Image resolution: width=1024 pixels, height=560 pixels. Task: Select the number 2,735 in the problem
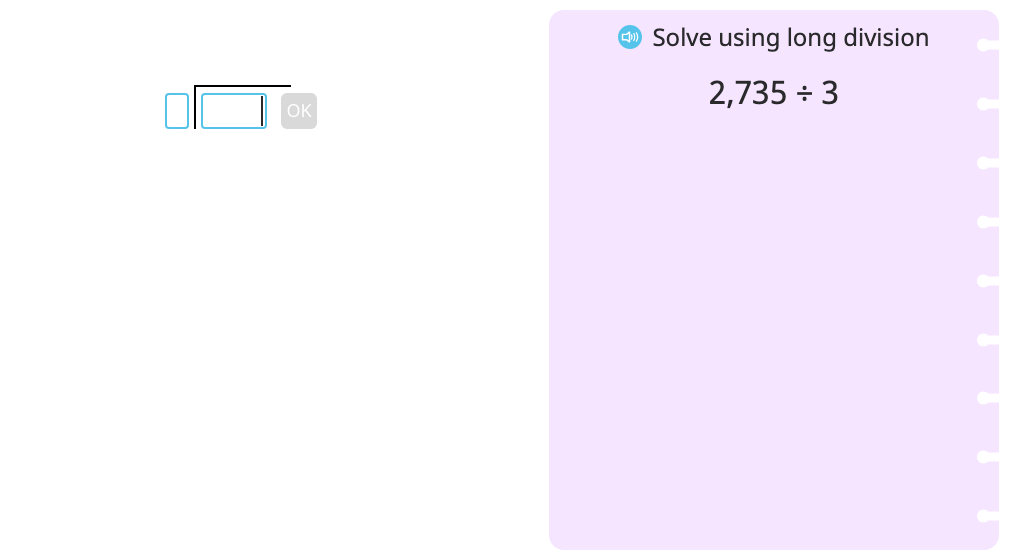[x=748, y=93]
